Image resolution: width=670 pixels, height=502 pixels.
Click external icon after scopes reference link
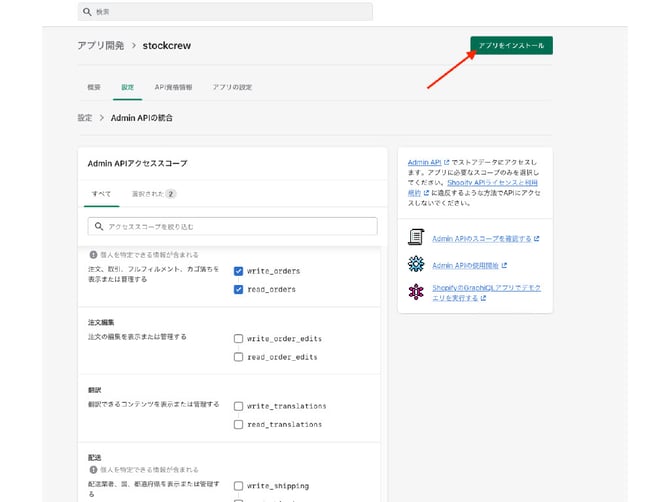536,239
